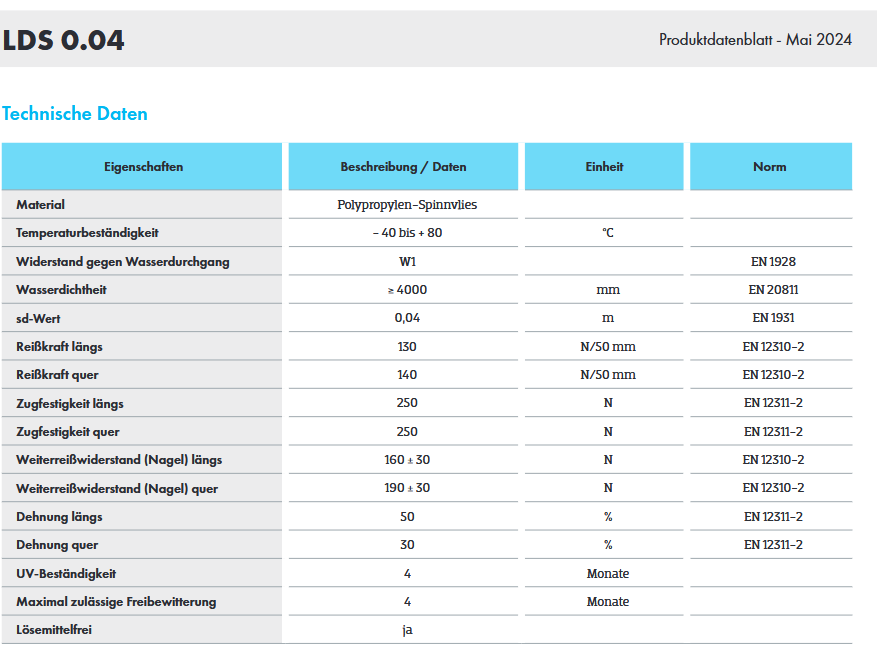Select the Technische Daten heading

click(x=75, y=114)
